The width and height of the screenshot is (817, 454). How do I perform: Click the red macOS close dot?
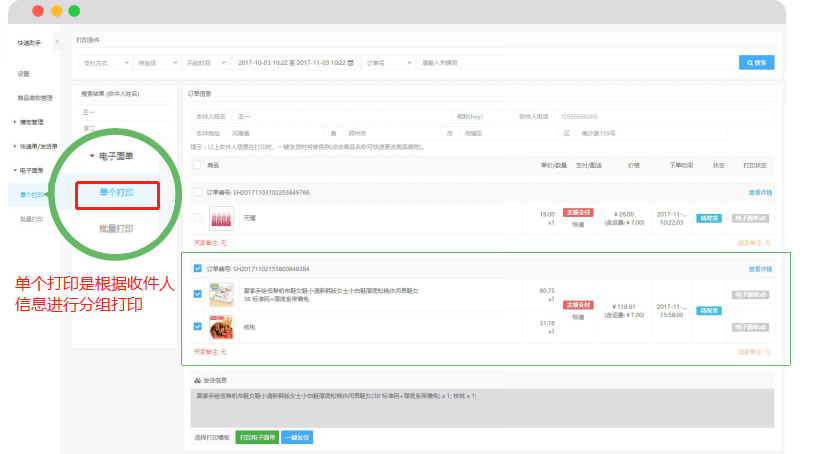point(37,11)
